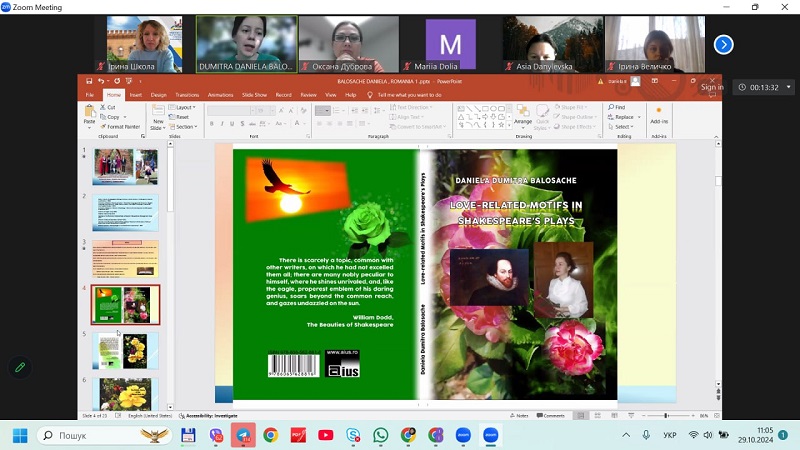Open the Replace dropdown arrow
The height and width of the screenshot is (450, 800).
(639, 117)
